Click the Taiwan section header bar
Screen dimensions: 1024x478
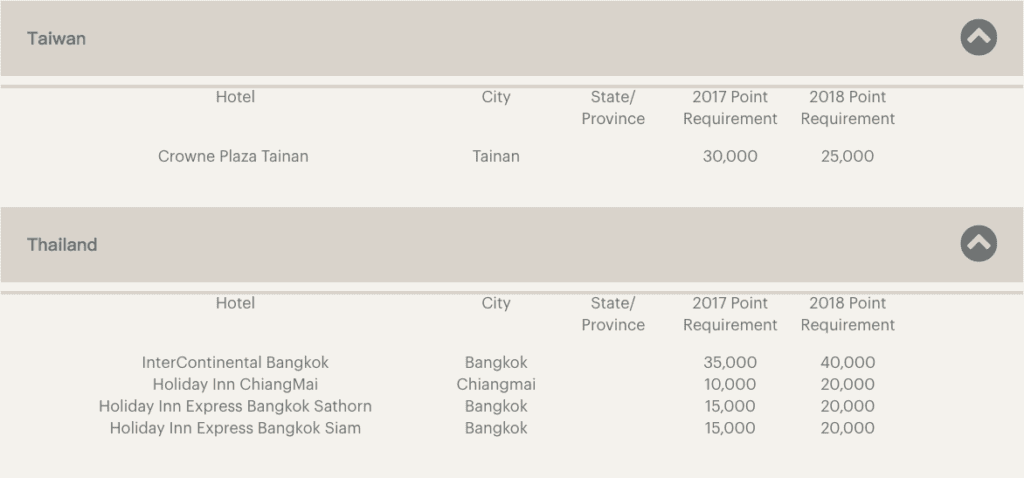[512, 38]
